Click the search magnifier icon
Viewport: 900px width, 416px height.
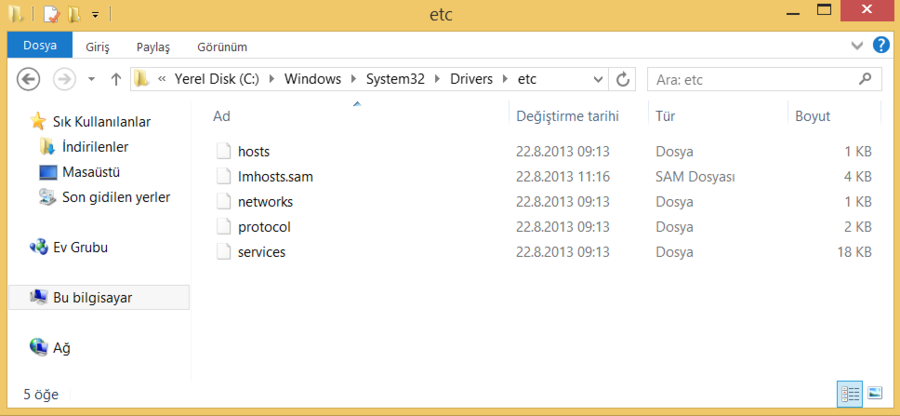coord(865,78)
